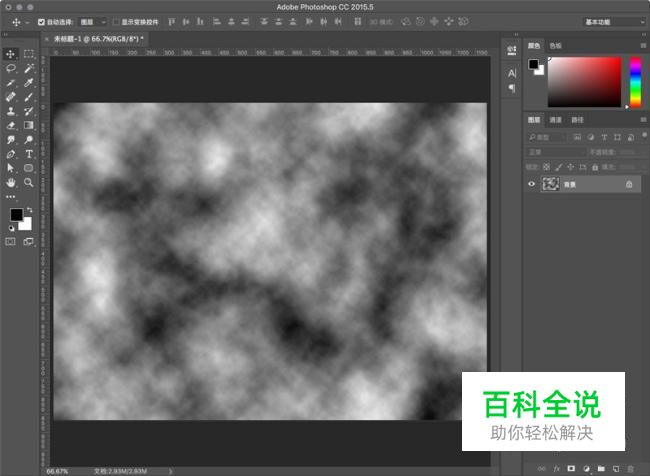
Task: Open the status bar info arrow menu
Action: [170, 471]
